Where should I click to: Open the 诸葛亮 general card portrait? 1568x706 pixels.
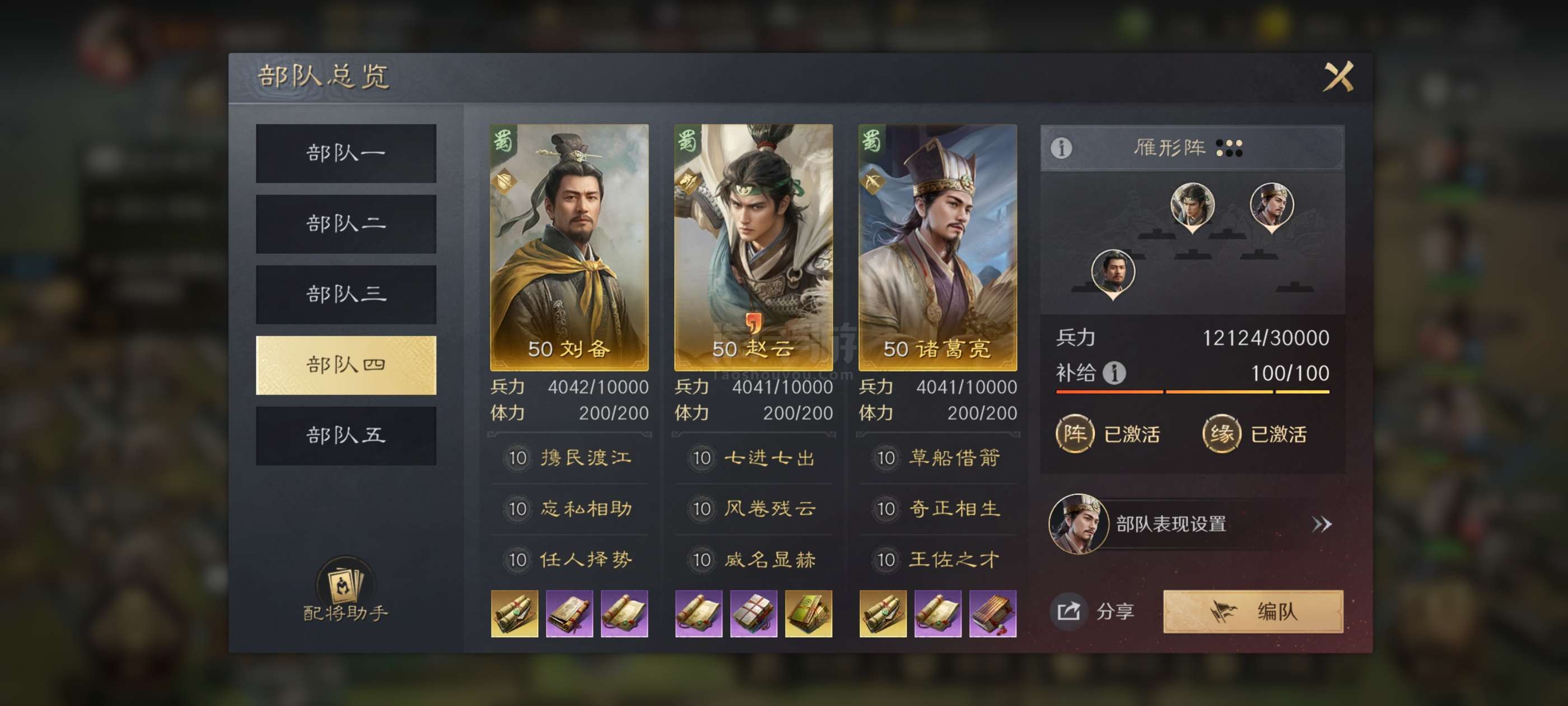click(x=937, y=247)
